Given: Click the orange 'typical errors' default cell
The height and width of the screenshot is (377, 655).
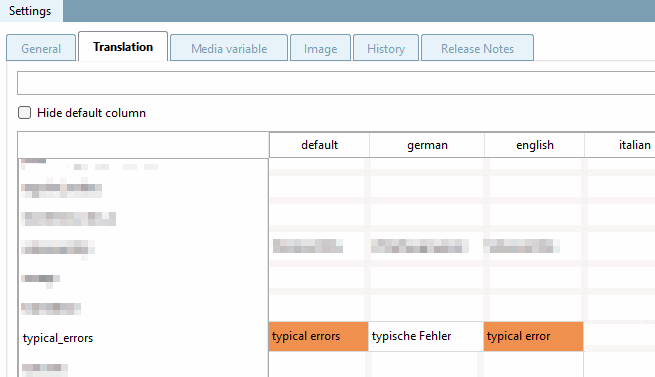Looking at the screenshot, I should tap(318, 336).
